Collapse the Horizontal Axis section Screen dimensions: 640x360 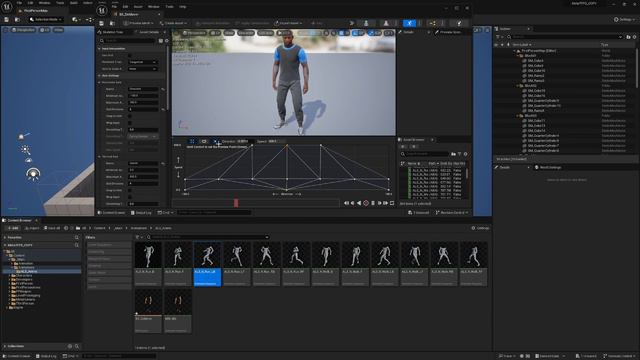(x=99, y=82)
